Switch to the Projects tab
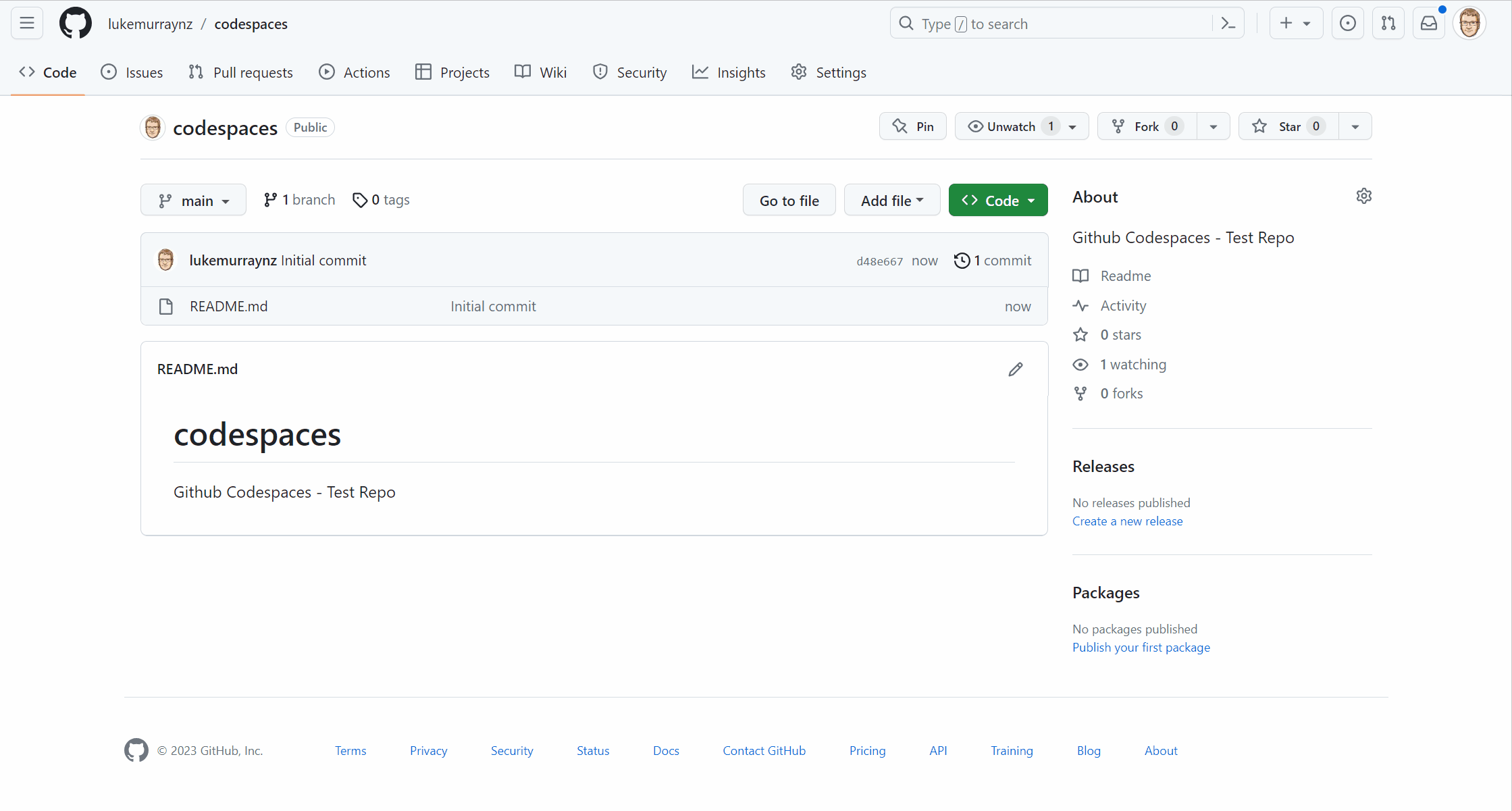1512x811 pixels. 452,72
